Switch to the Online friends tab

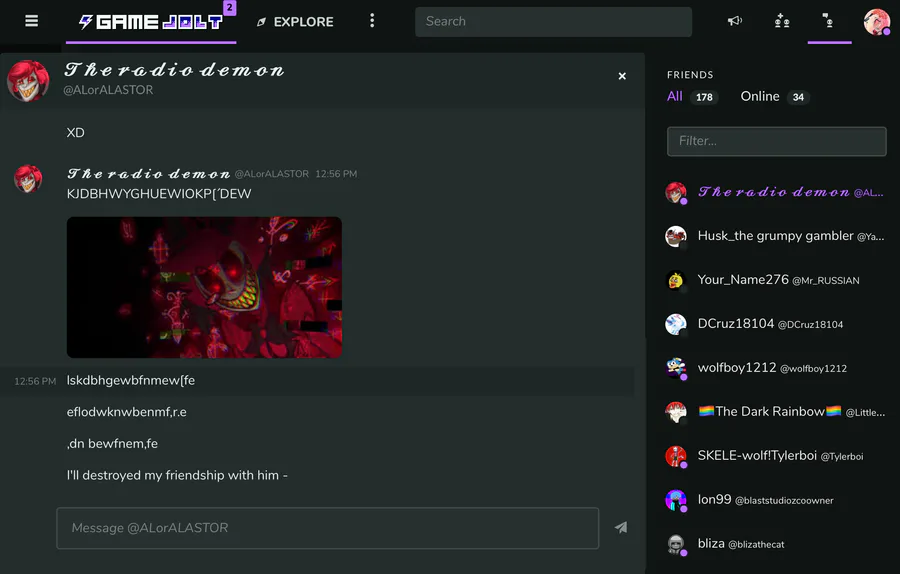coord(774,96)
